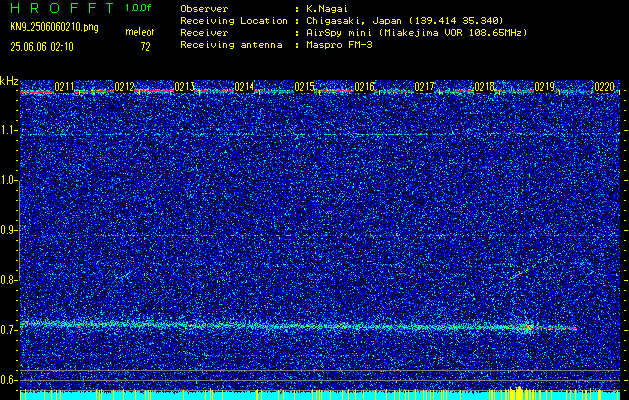Click the 0.6 frequency axis label
The image size is (629, 400).
pyautogui.click(x=9, y=380)
